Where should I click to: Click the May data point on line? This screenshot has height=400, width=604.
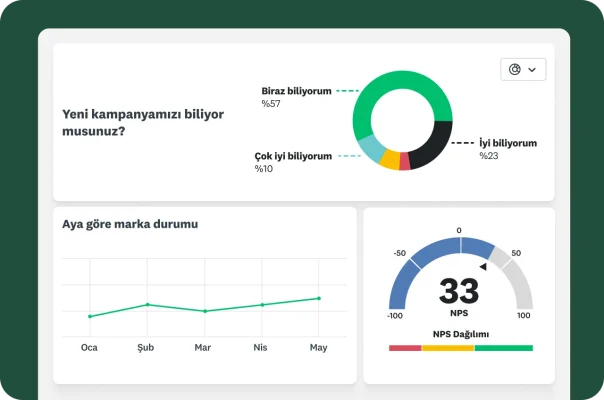(x=319, y=298)
